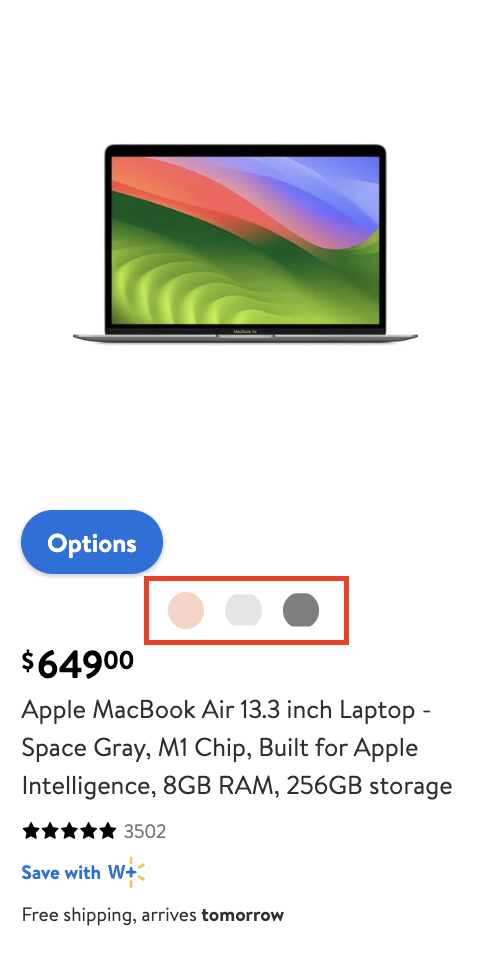The height and width of the screenshot is (970, 488).
Task: Click the Walmart+ spark icon
Action: tap(137, 872)
